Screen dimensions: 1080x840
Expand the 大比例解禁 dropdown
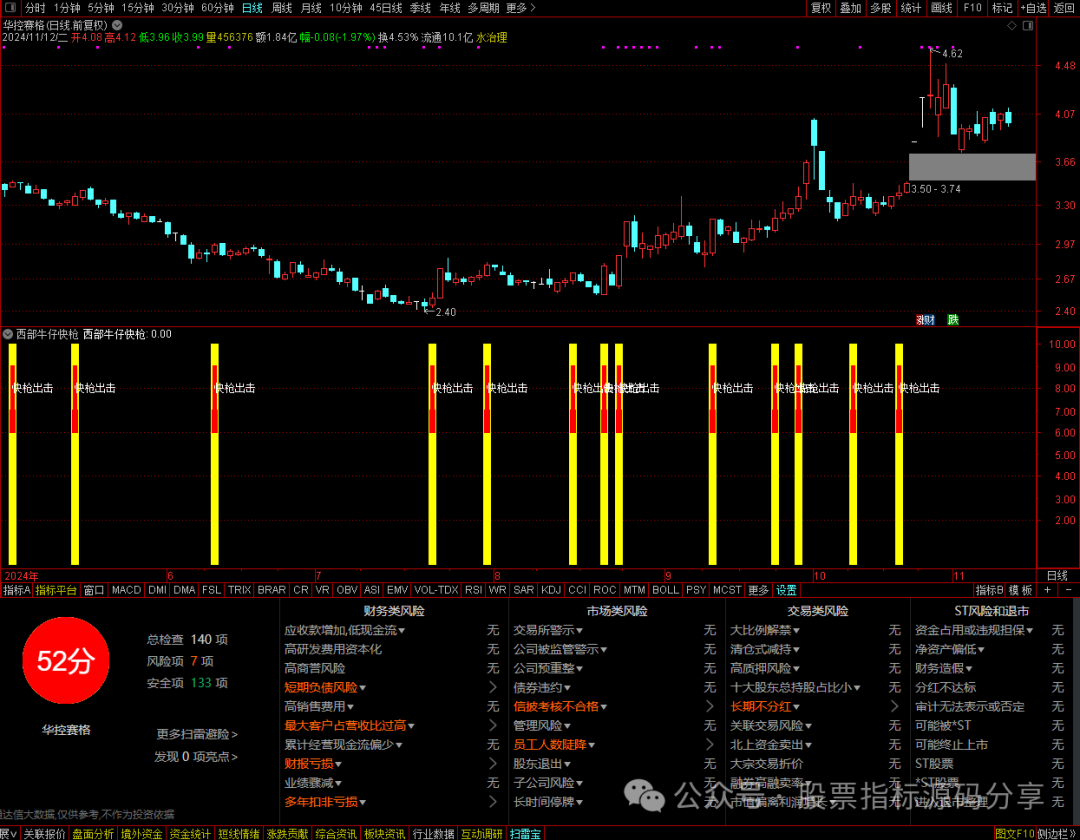[x=765, y=630]
